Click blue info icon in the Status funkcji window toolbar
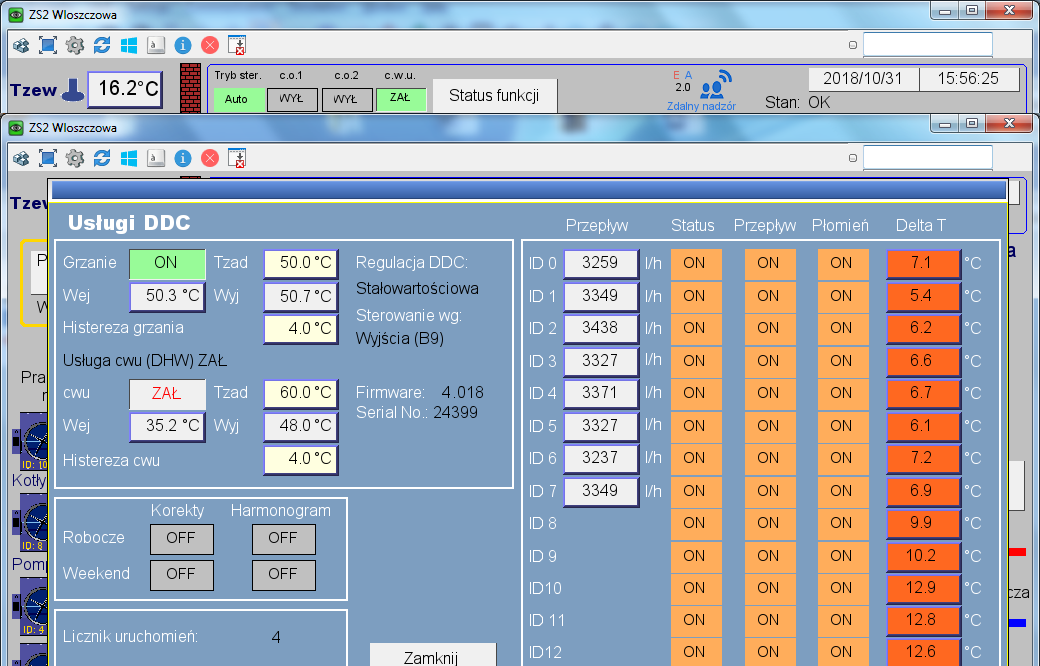Image resolution: width=1040 pixels, height=666 pixels. click(183, 45)
